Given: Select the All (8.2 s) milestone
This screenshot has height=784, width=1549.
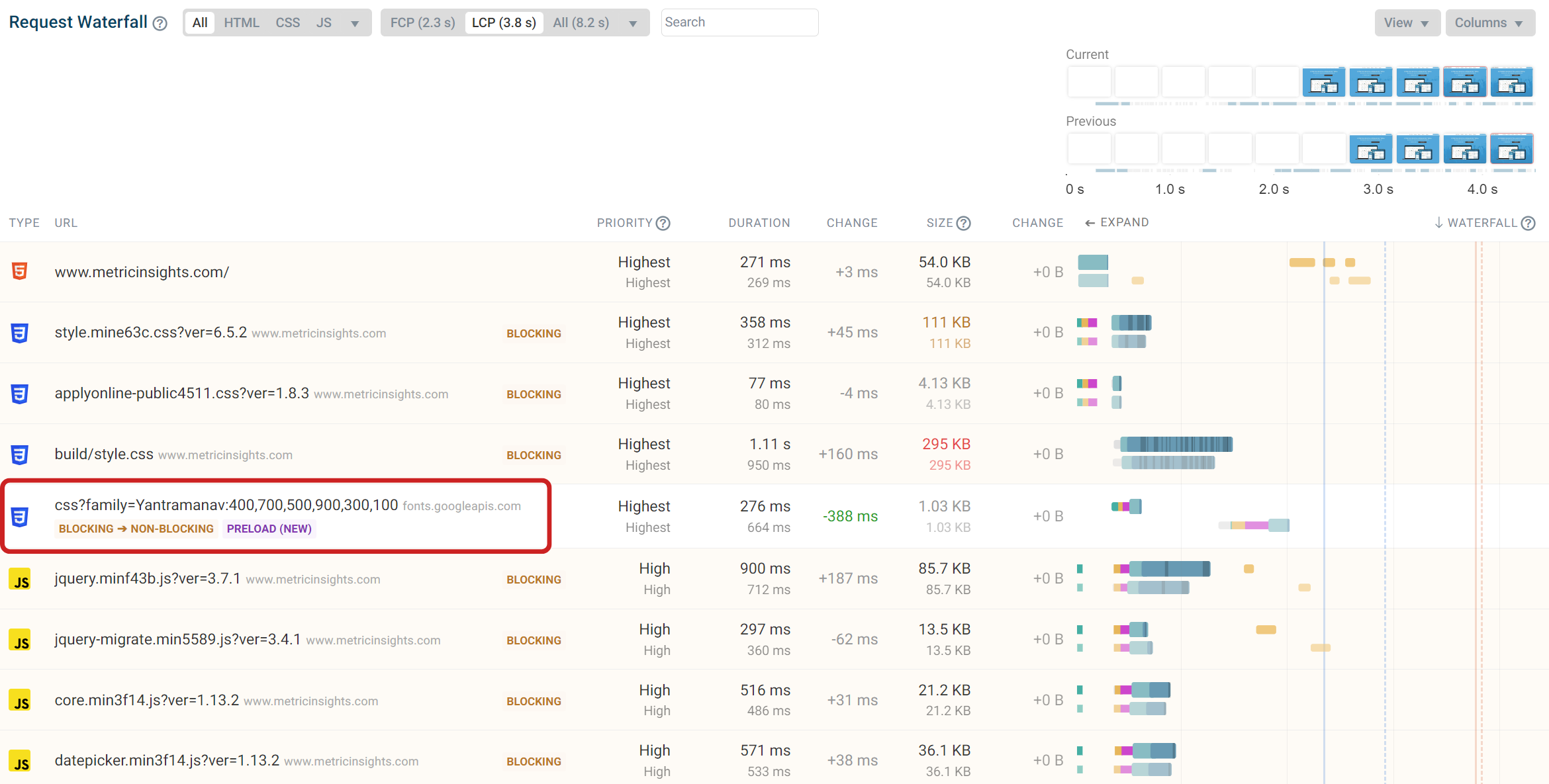Looking at the screenshot, I should tap(581, 22).
